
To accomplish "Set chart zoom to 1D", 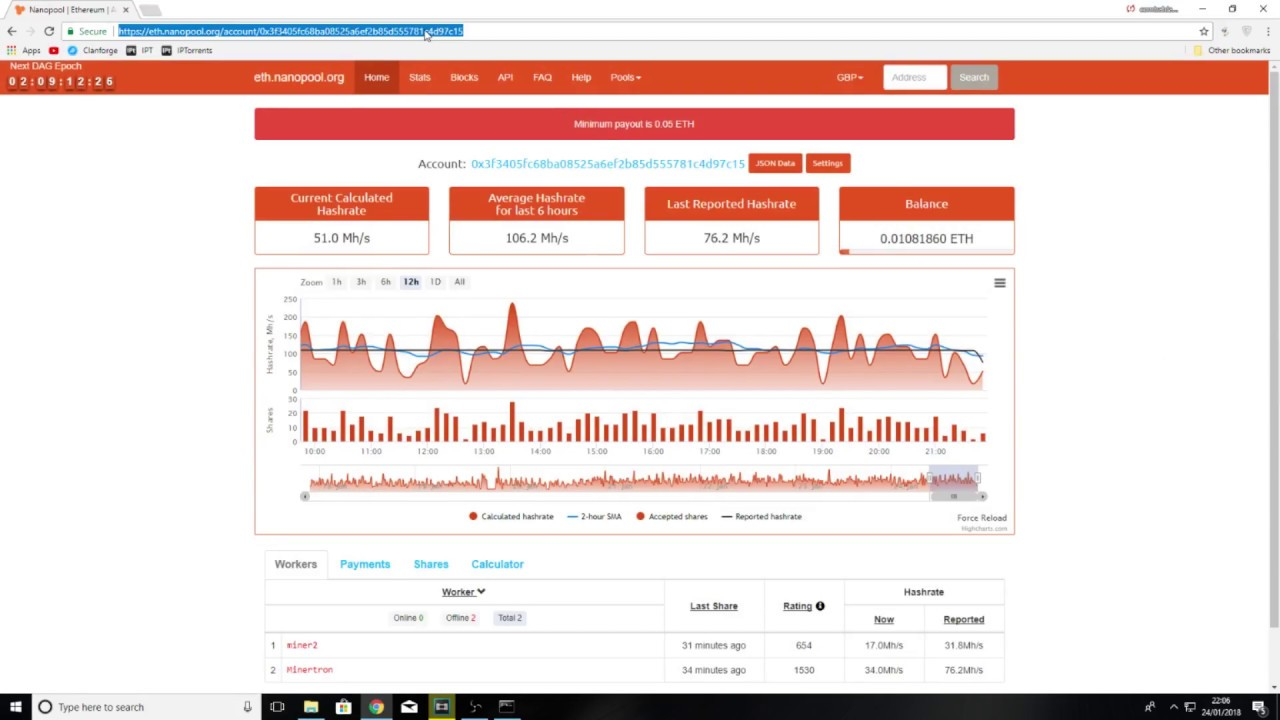I will (435, 282).
